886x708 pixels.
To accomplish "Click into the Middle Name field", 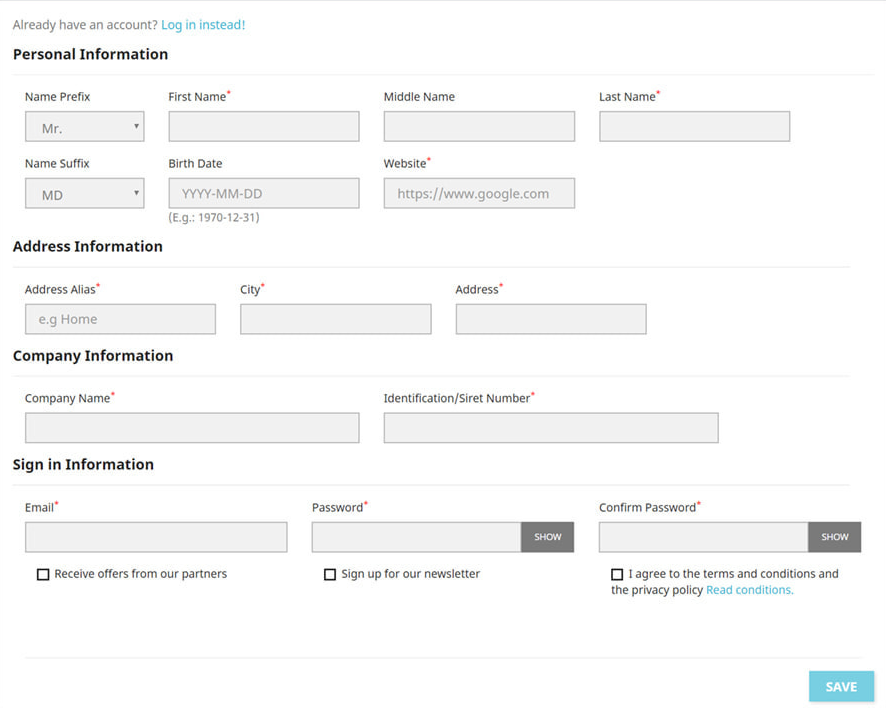I will (479, 127).
